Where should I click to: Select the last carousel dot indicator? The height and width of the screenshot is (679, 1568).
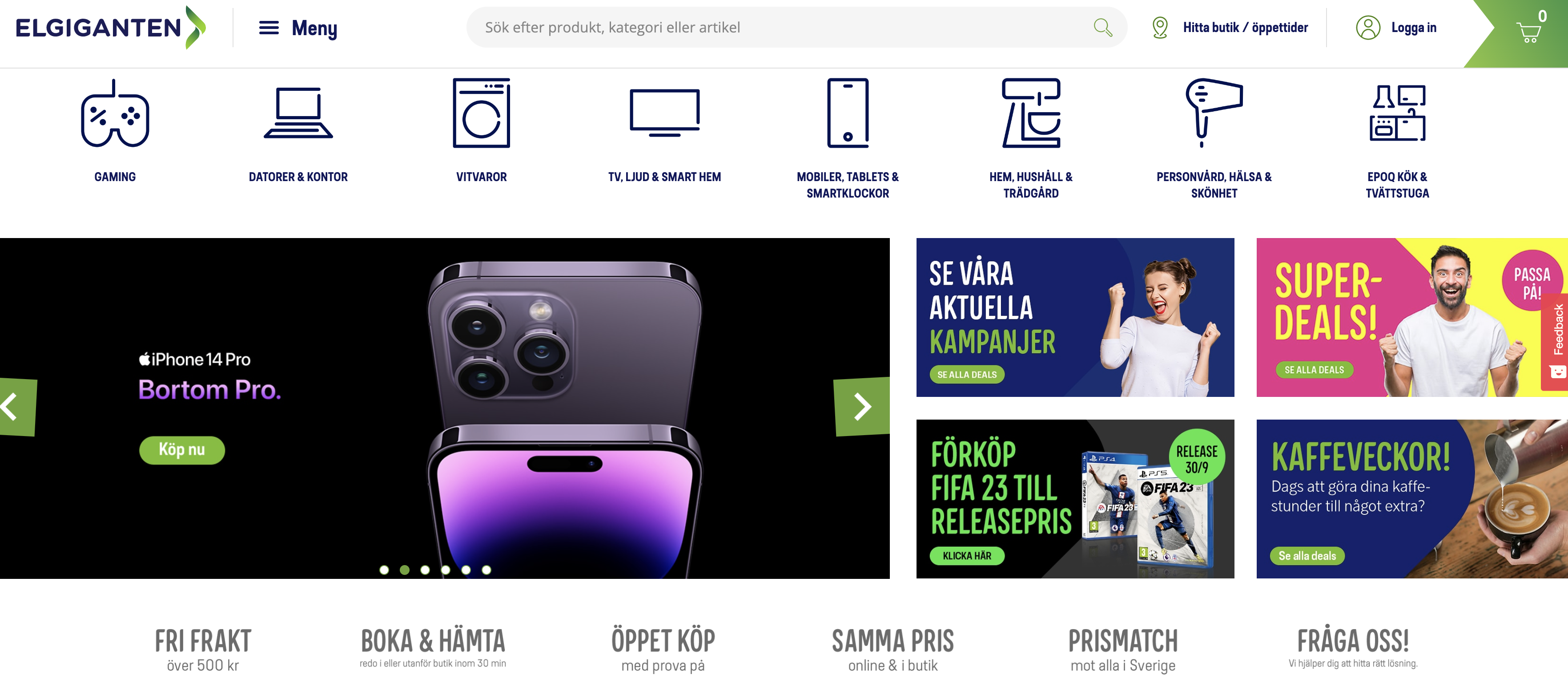coord(486,570)
